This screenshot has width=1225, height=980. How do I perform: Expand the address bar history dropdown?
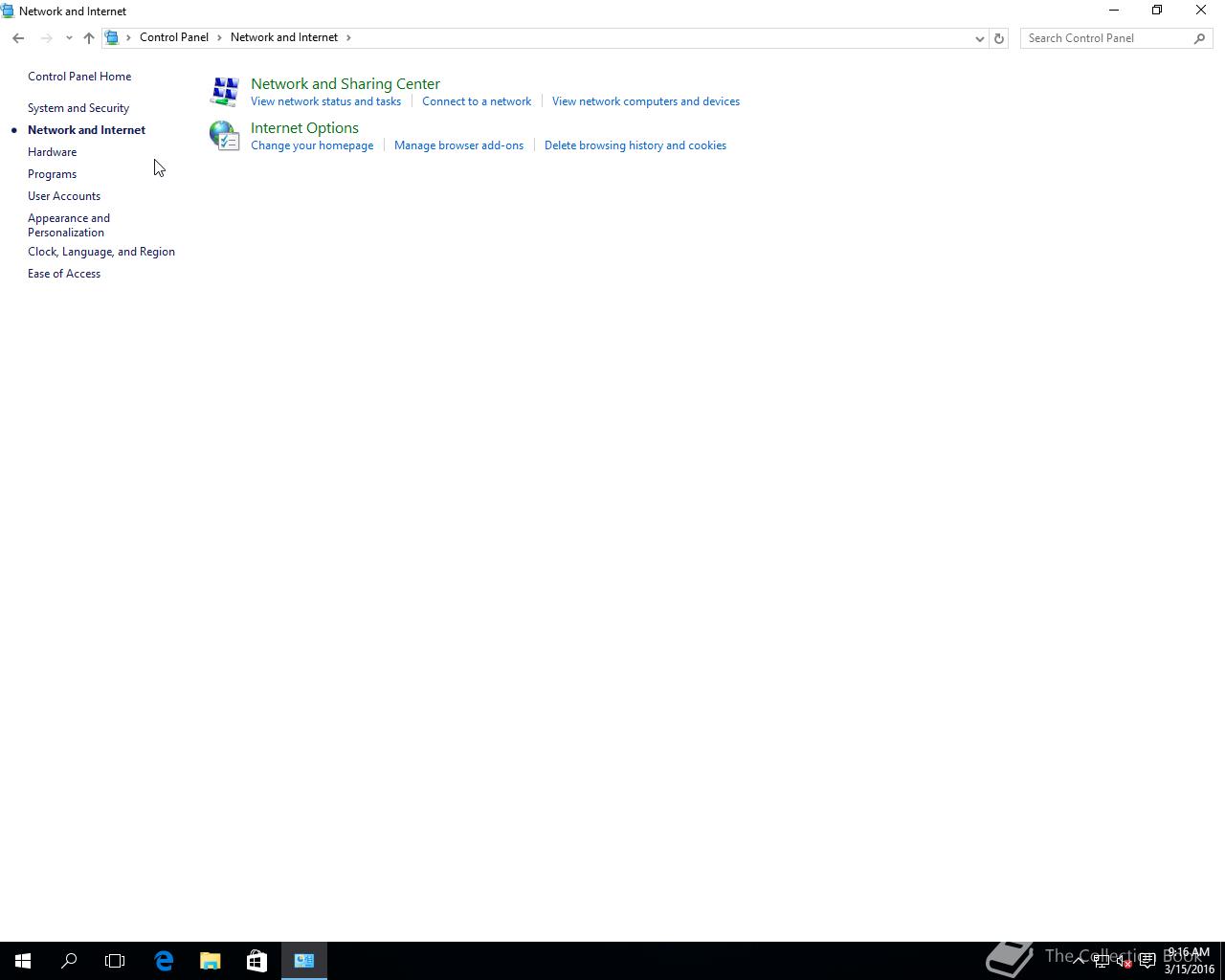[979, 38]
